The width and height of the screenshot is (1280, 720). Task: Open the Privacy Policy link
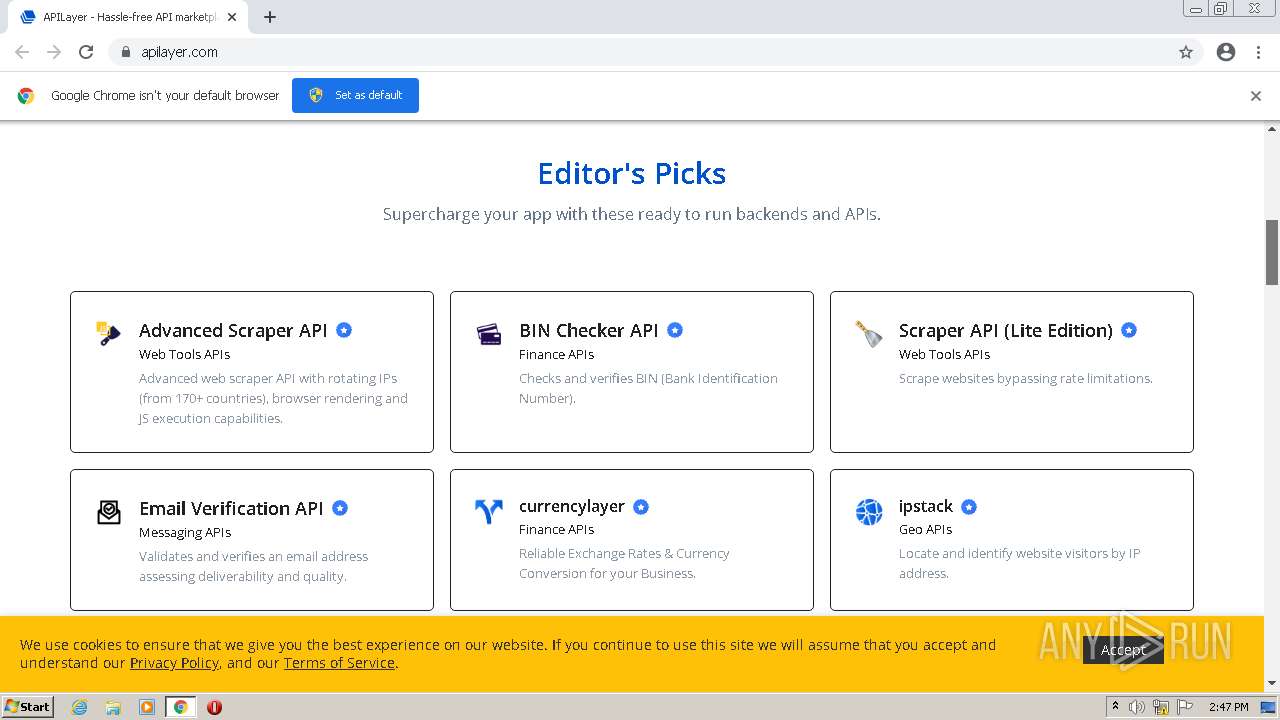point(174,663)
